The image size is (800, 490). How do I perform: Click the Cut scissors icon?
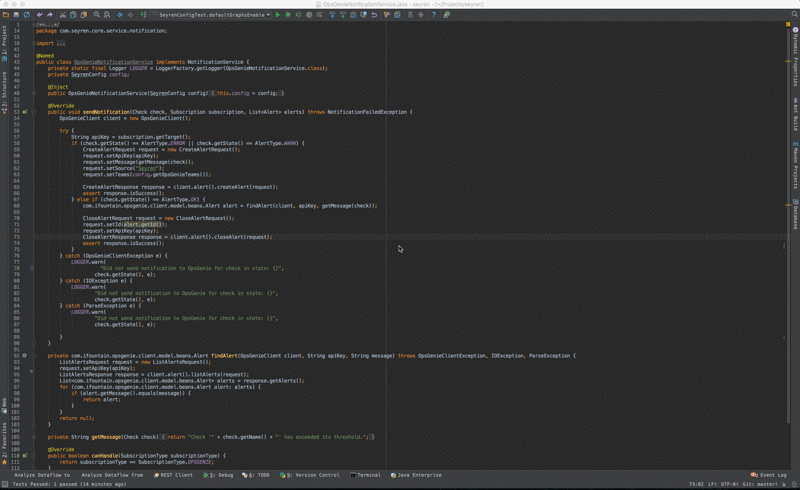(x=61, y=15)
